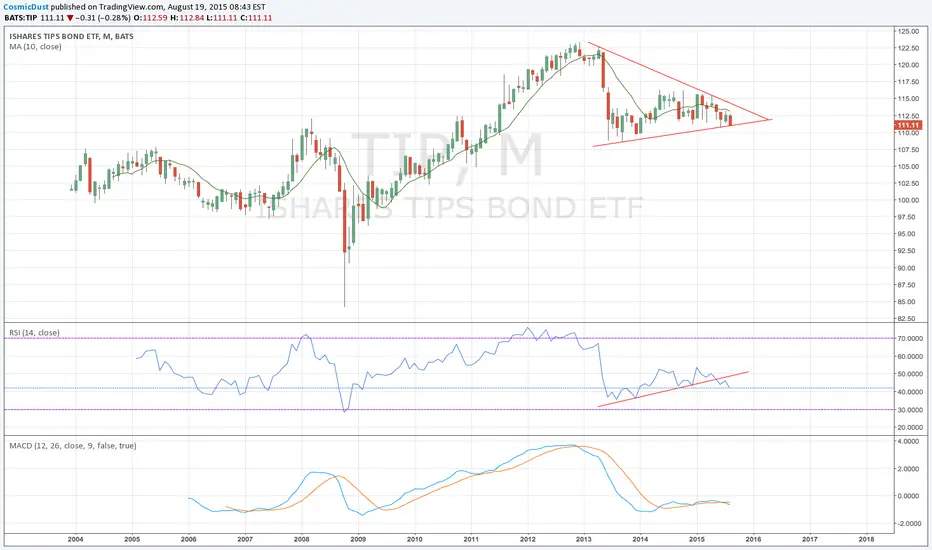Click the -2.0000 MACD axis label

pos(908,523)
